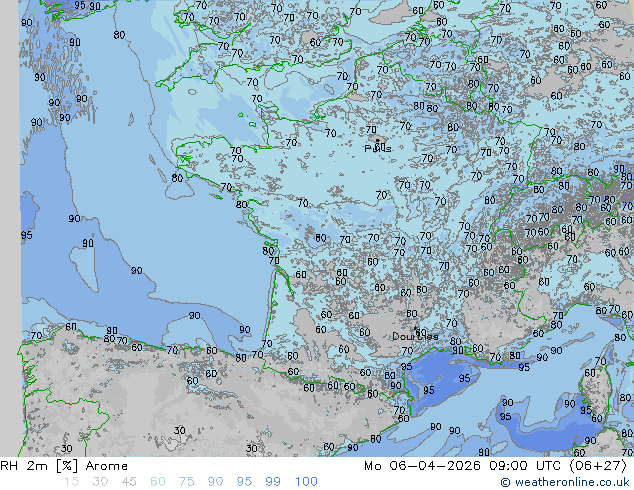Click the forecast date 'Mo 06-04-2026 09:00 UTC (06+27)'

click(x=495, y=466)
